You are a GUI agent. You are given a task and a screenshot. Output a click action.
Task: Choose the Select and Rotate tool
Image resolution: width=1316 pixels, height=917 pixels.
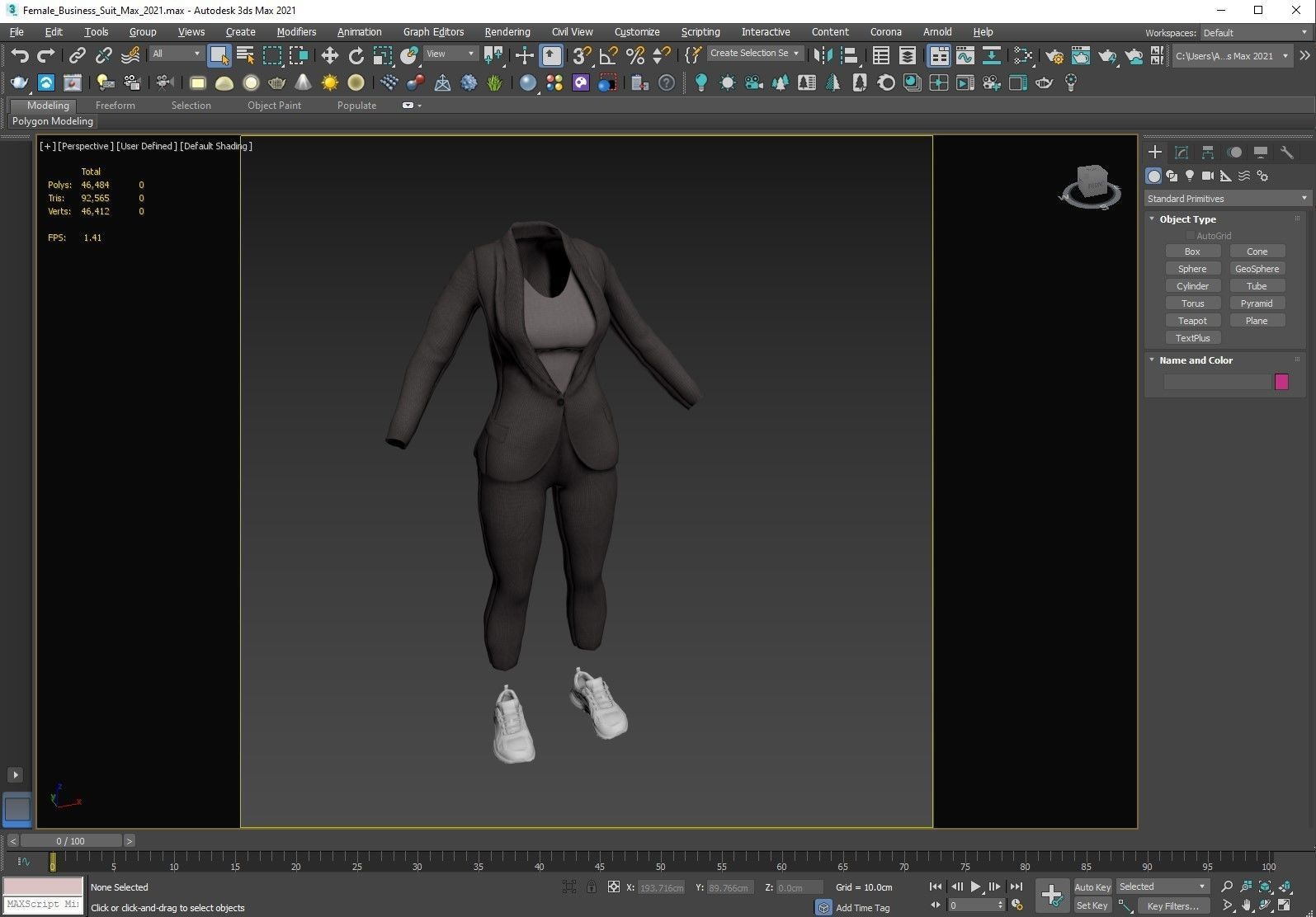pos(356,55)
